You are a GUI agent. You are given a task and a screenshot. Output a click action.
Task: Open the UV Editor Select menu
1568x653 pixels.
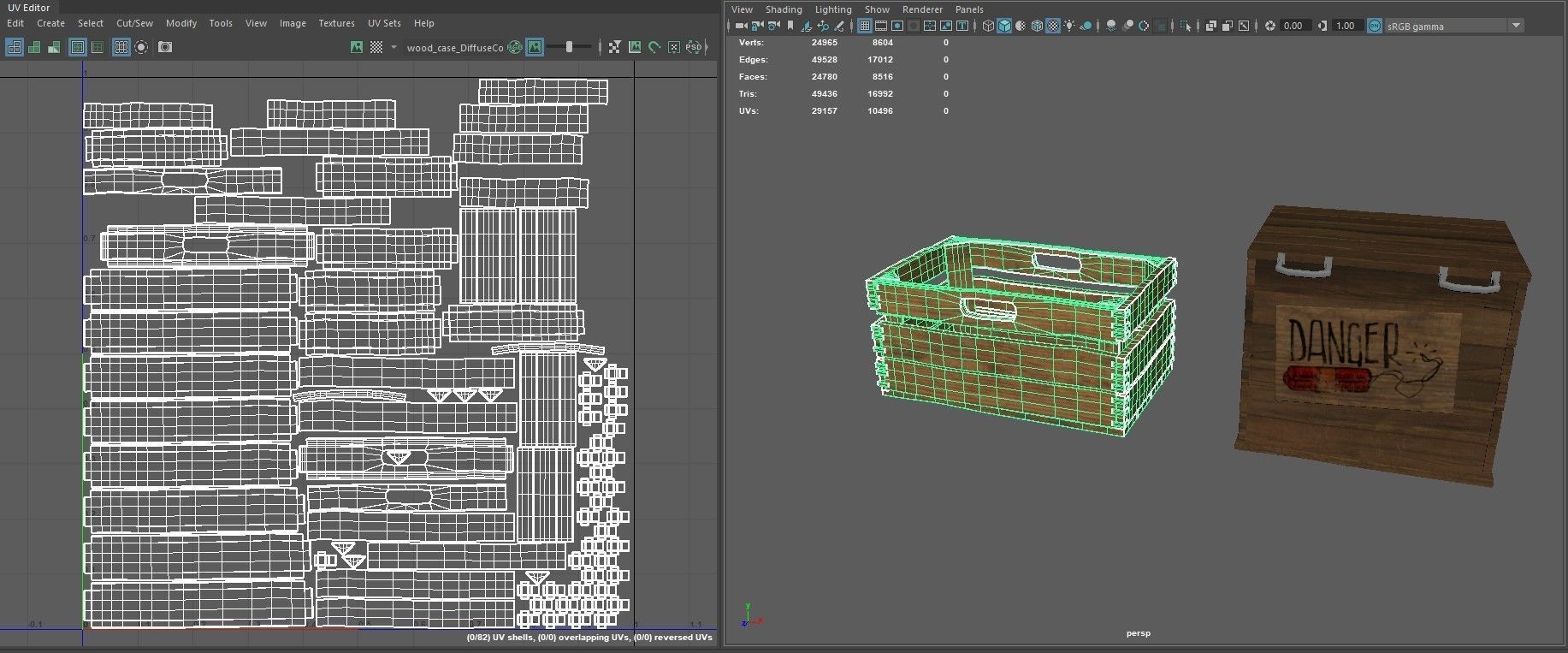pos(90,23)
